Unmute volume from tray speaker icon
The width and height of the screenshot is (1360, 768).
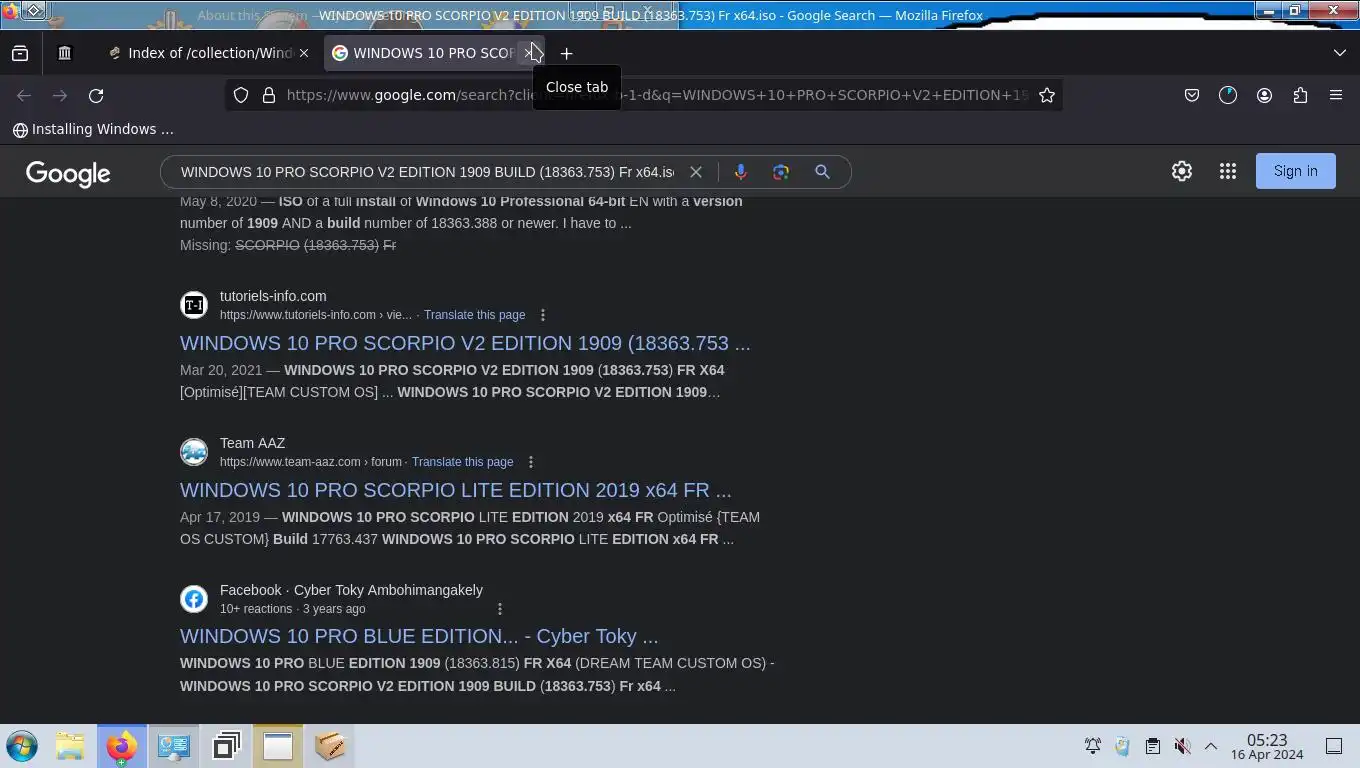(1182, 746)
